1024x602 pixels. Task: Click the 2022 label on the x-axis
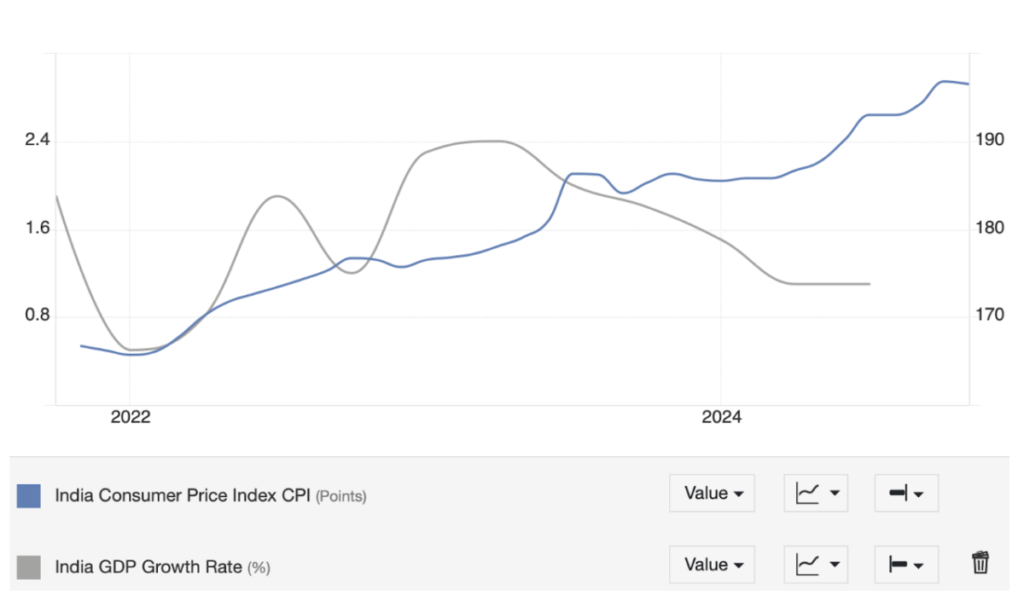(x=130, y=417)
